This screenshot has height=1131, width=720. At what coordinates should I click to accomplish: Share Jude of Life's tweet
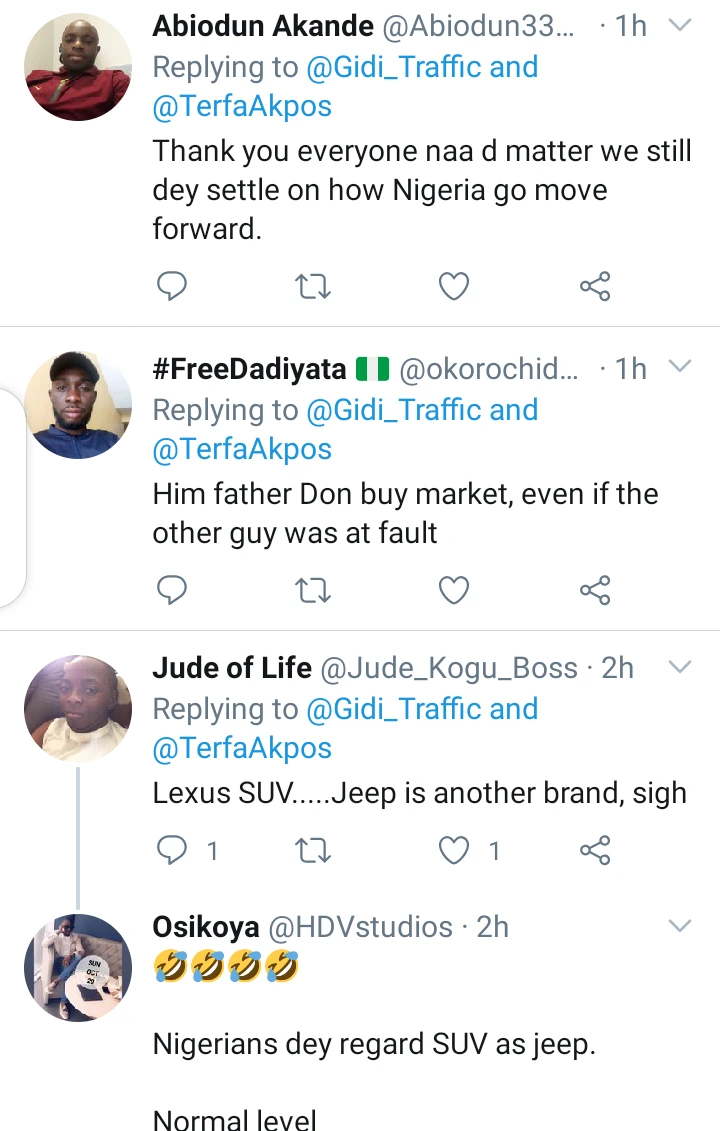pos(595,851)
